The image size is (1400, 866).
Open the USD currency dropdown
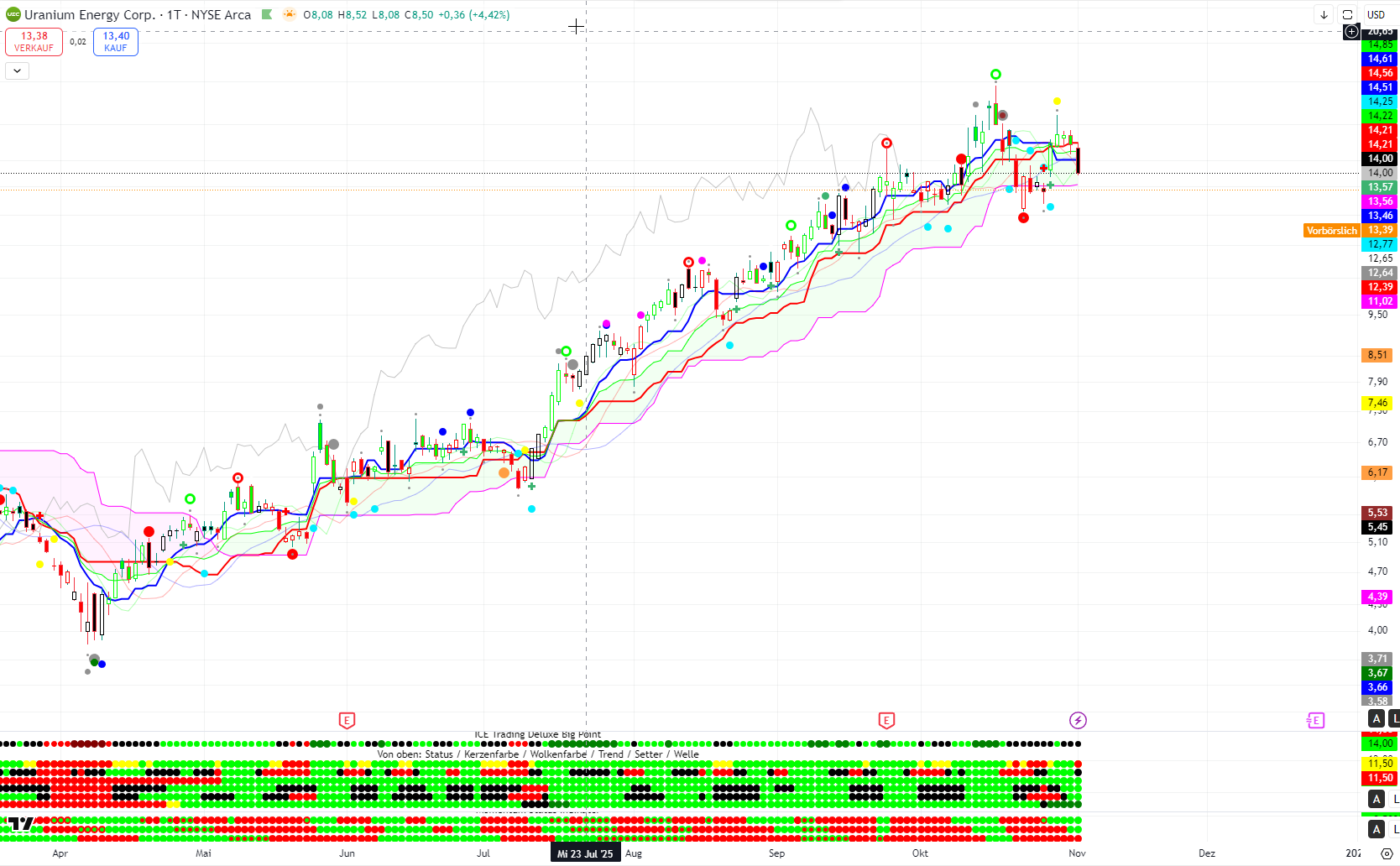tap(1376, 14)
